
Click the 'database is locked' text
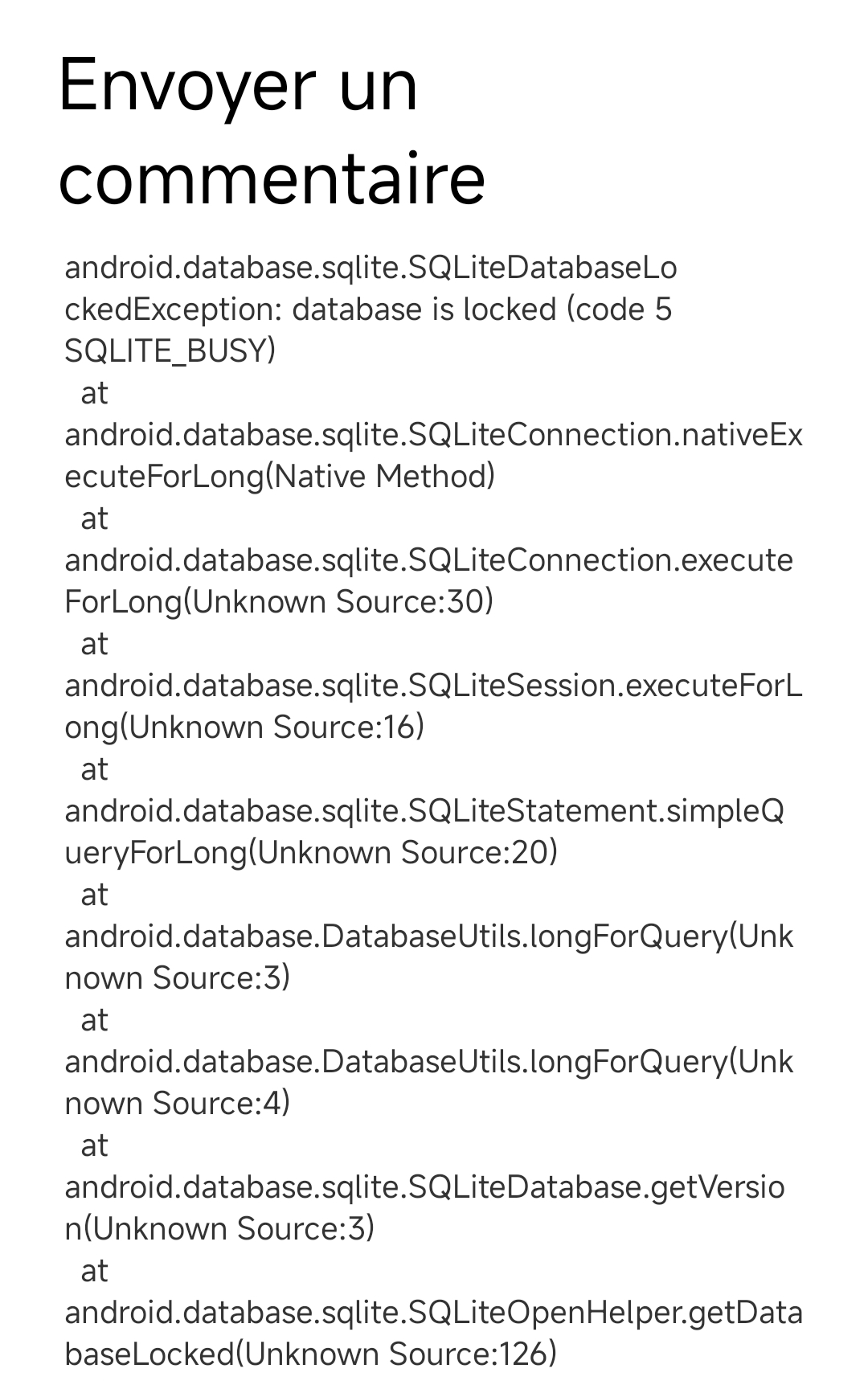coord(424,309)
